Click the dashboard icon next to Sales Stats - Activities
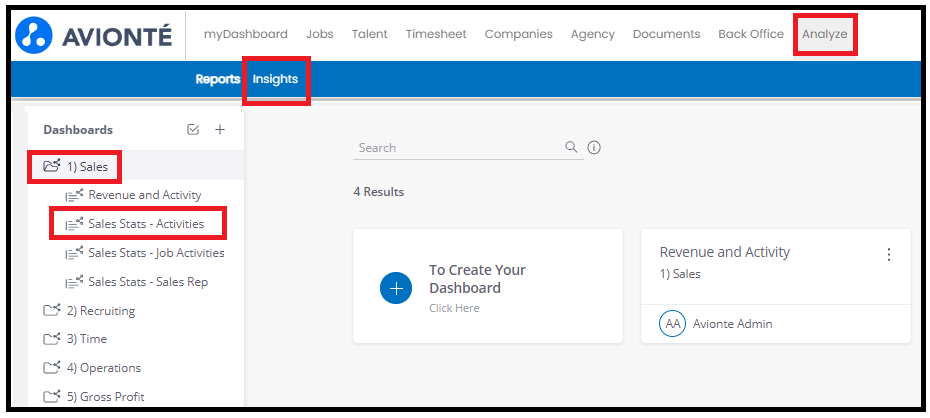 tap(74, 224)
